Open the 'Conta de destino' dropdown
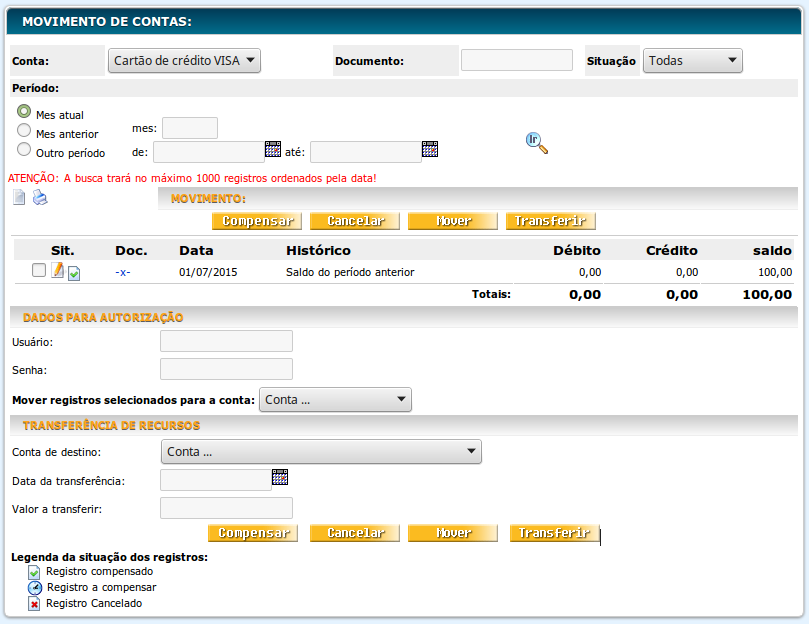Image resolution: width=809 pixels, height=624 pixels. point(321,452)
